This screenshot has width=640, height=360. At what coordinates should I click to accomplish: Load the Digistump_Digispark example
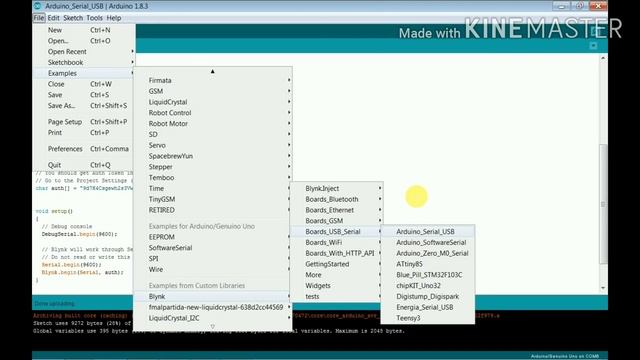pyautogui.click(x=428, y=297)
